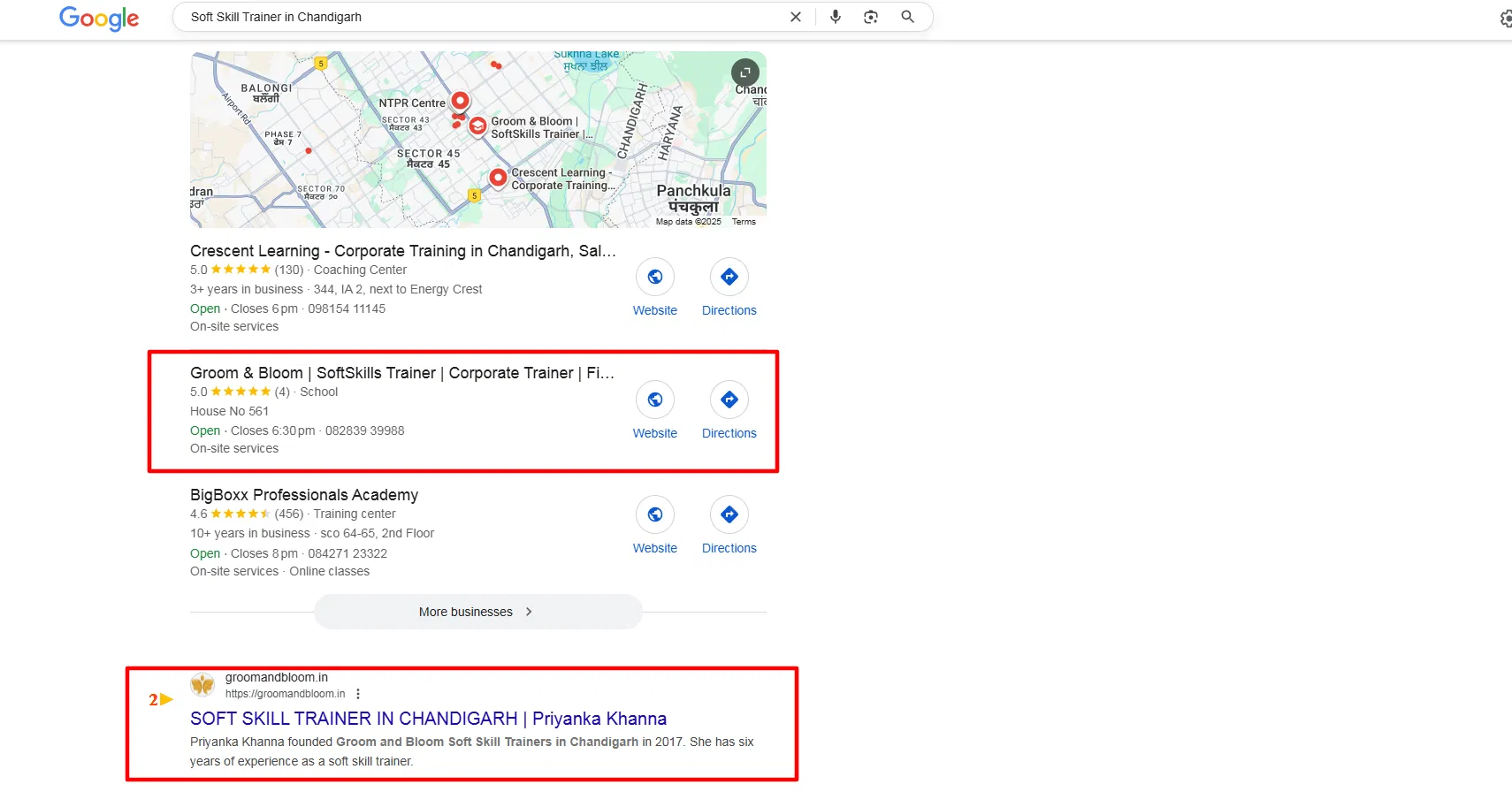
Task: Open Google Lens image search
Action: [x=871, y=17]
